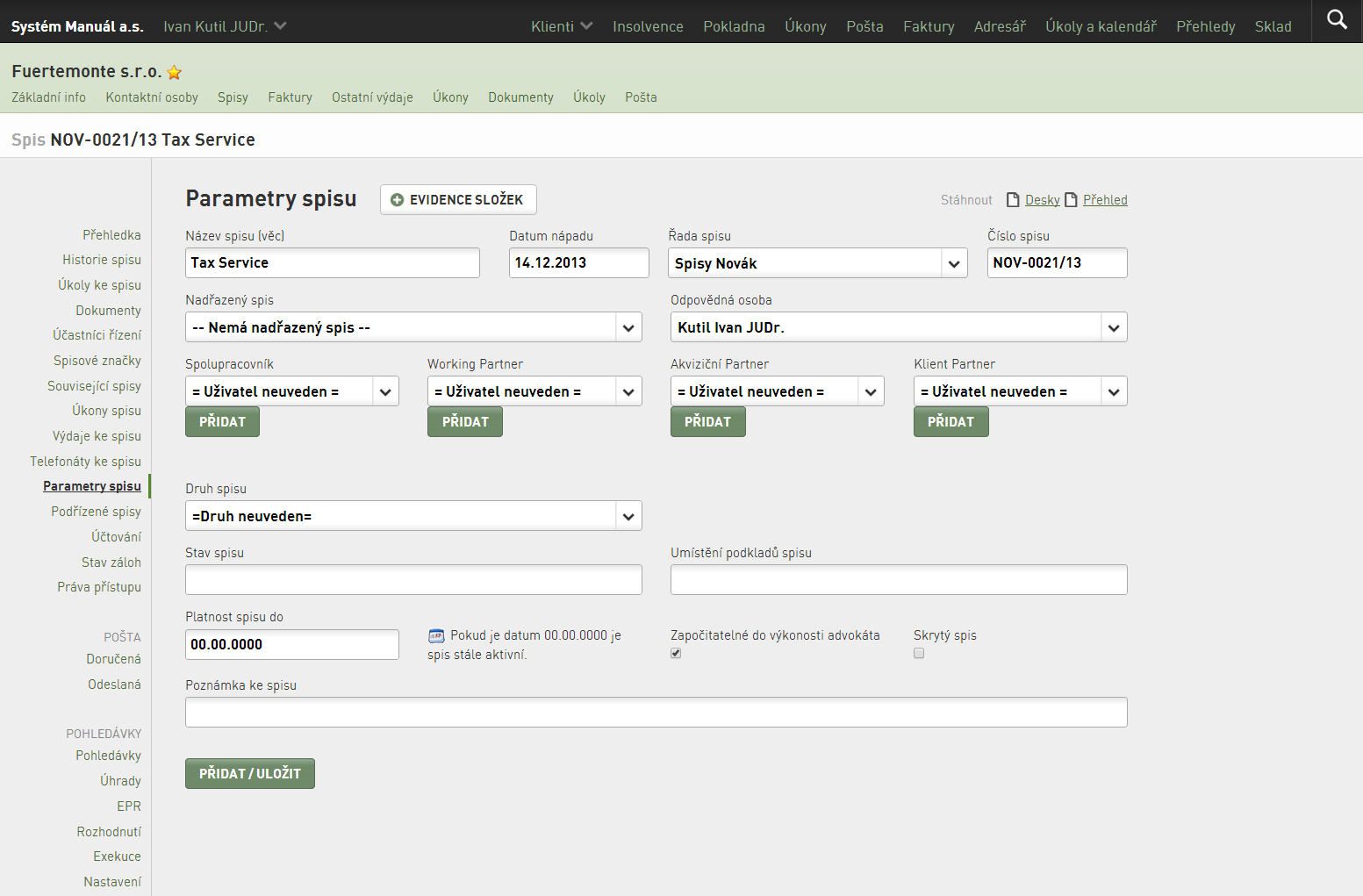Image resolution: width=1363 pixels, height=896 pixels.
Task: Open the Klienti menu in top bar
Action: (x=562, y=26)
